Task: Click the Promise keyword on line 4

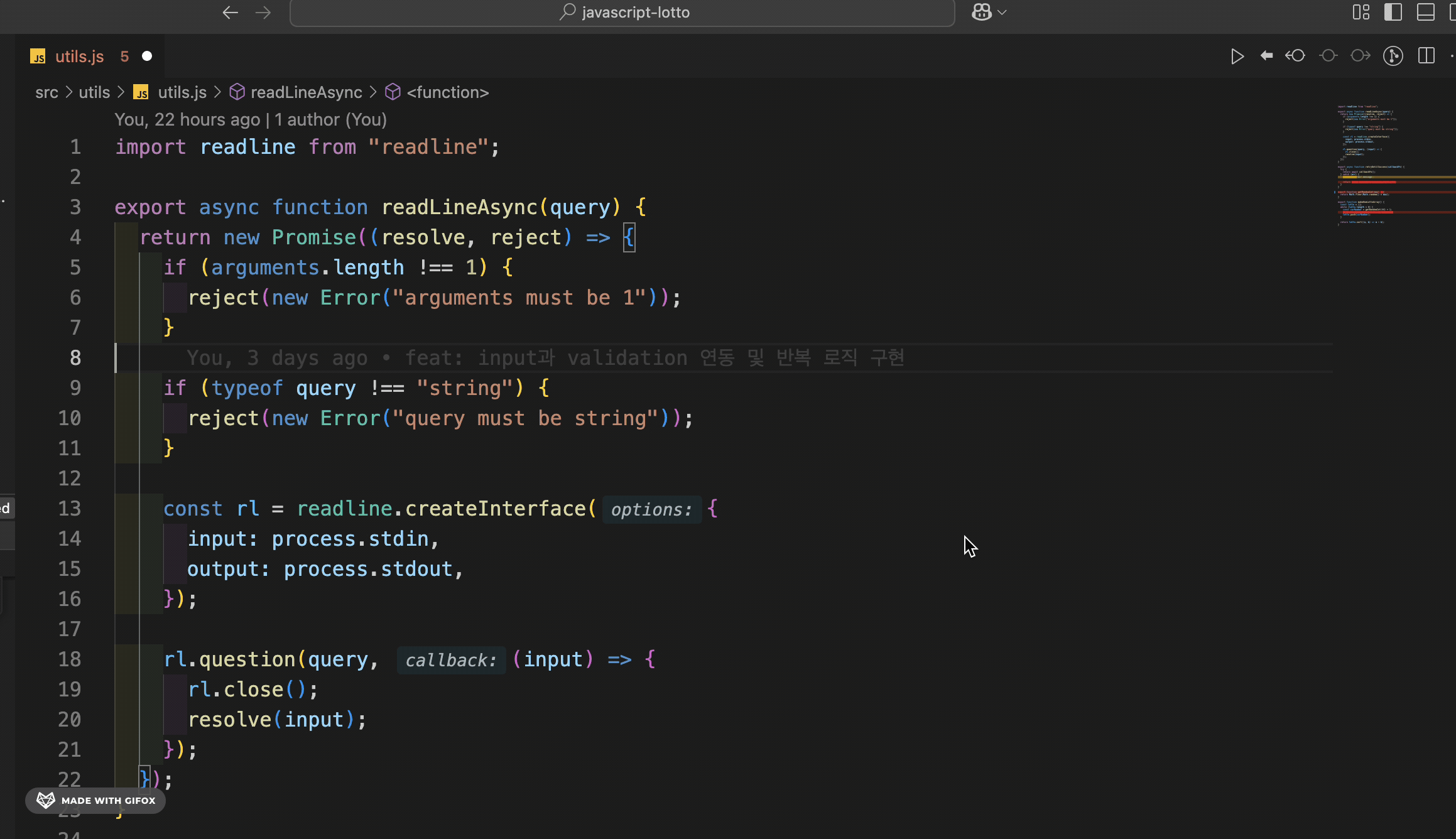Action: point(314,237)
